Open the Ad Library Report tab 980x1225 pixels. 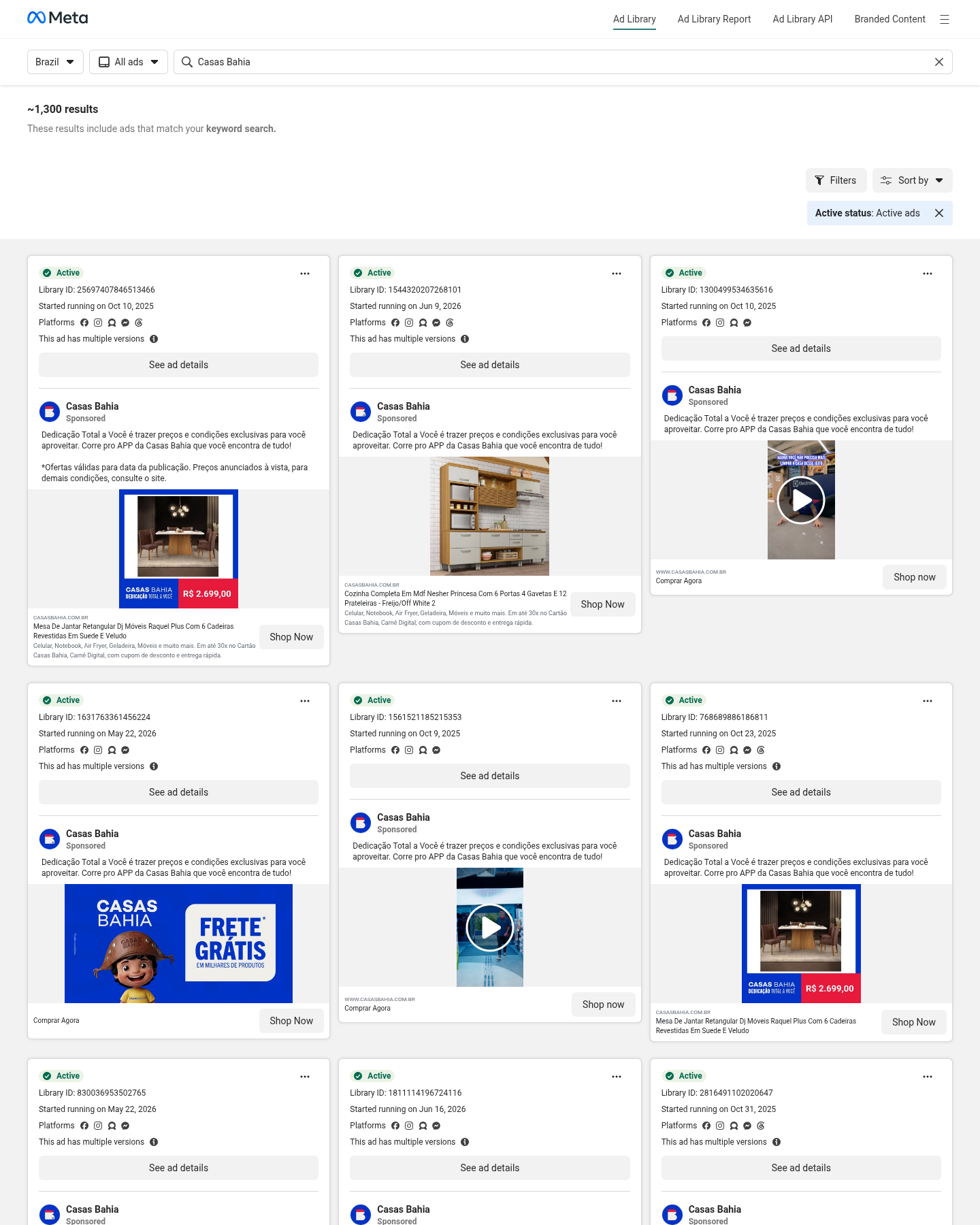point(714,19)
